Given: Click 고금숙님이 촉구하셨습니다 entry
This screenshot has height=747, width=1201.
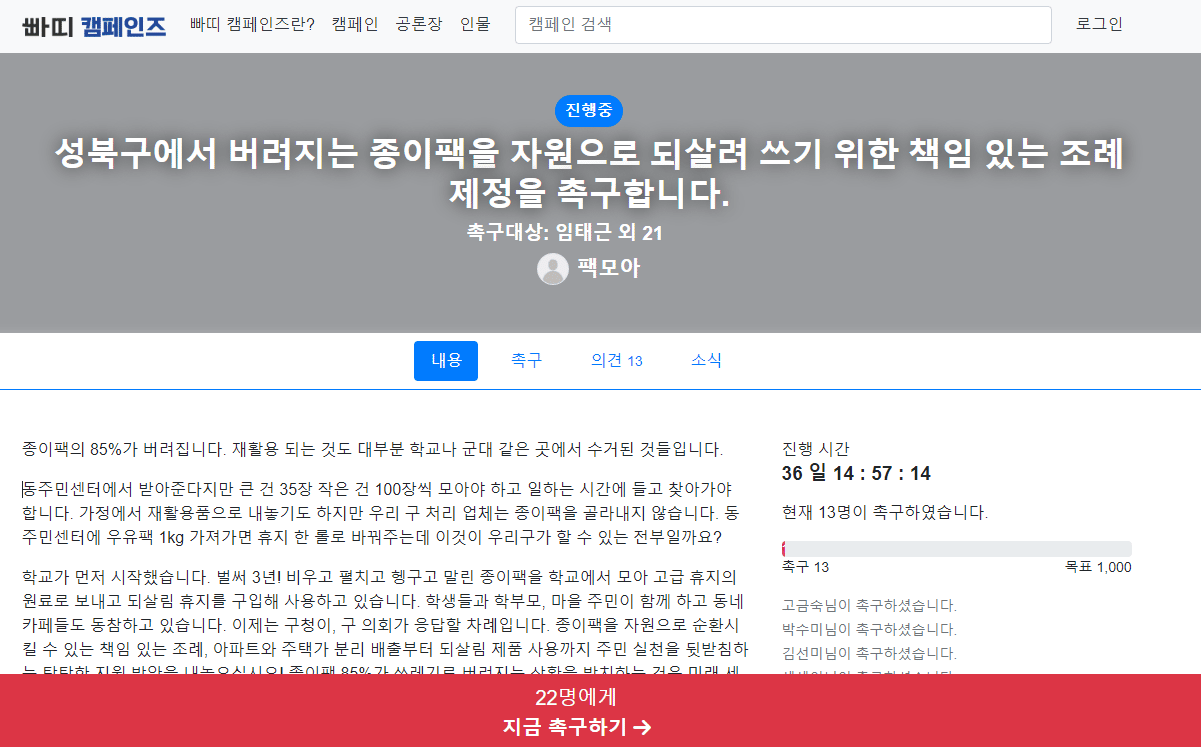Looking at the screenshot, I should pyautogui.click(x=869, y=606).
